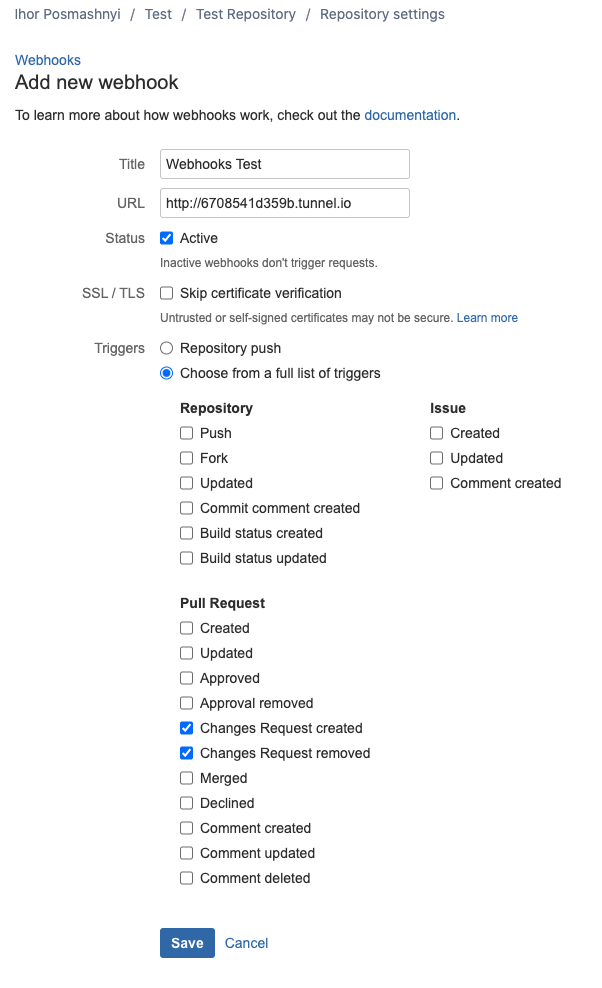Screen dimensions: 602x988
Task: Enable the Push trigger under Repository
Action: click(186, 433)
